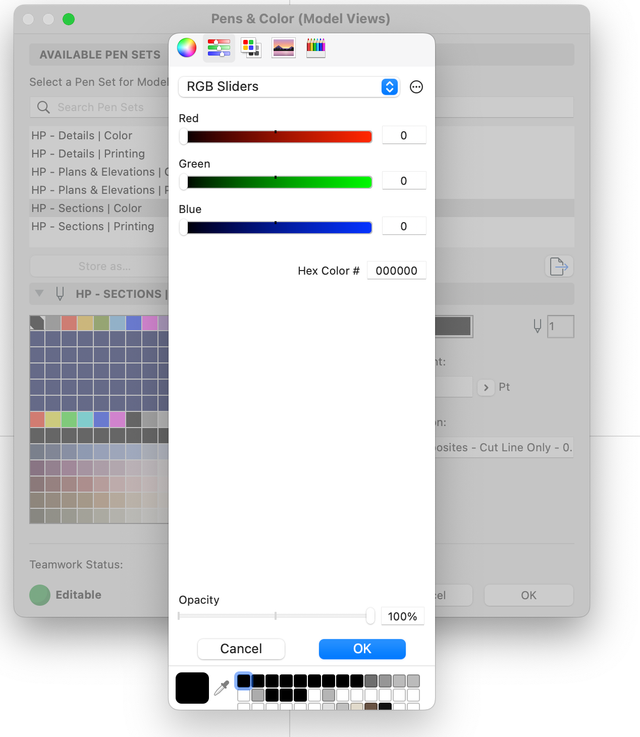Click the Blue value field
Viewport: 640px width, 737px height.
pos(404,227)
